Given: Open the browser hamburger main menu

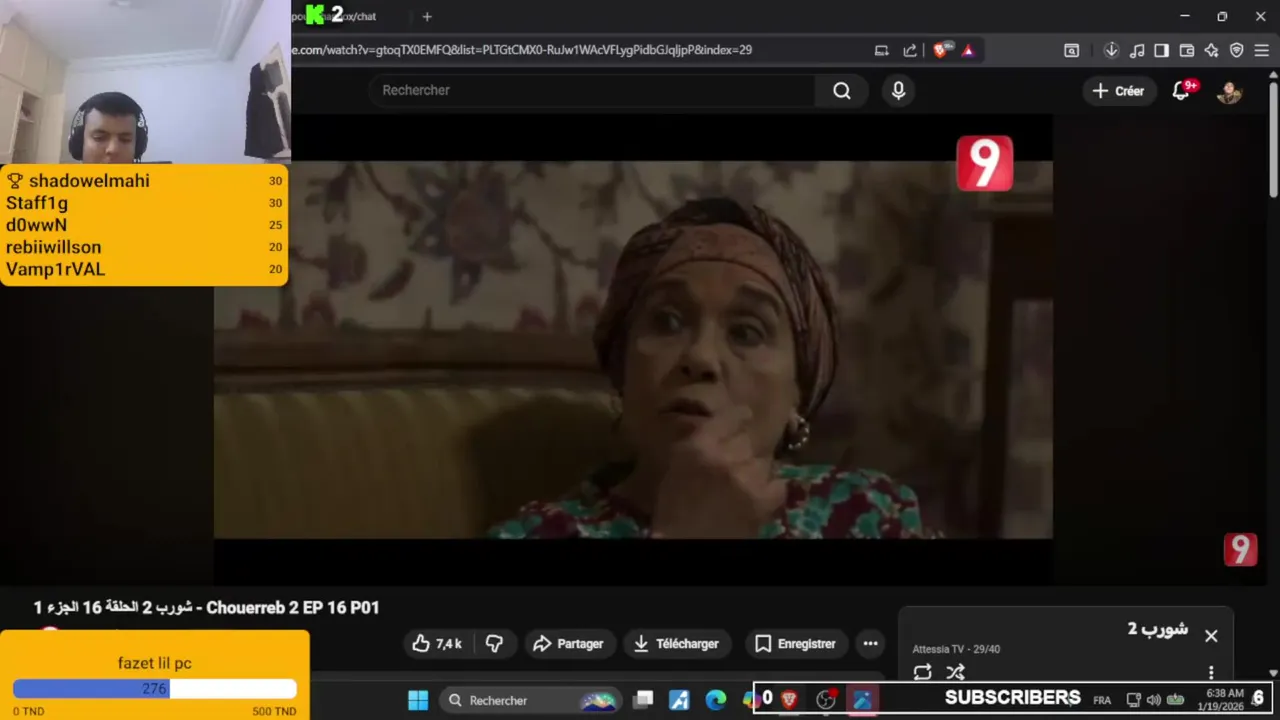Looking at the screenshot, I should click(x=1261, y=50).
